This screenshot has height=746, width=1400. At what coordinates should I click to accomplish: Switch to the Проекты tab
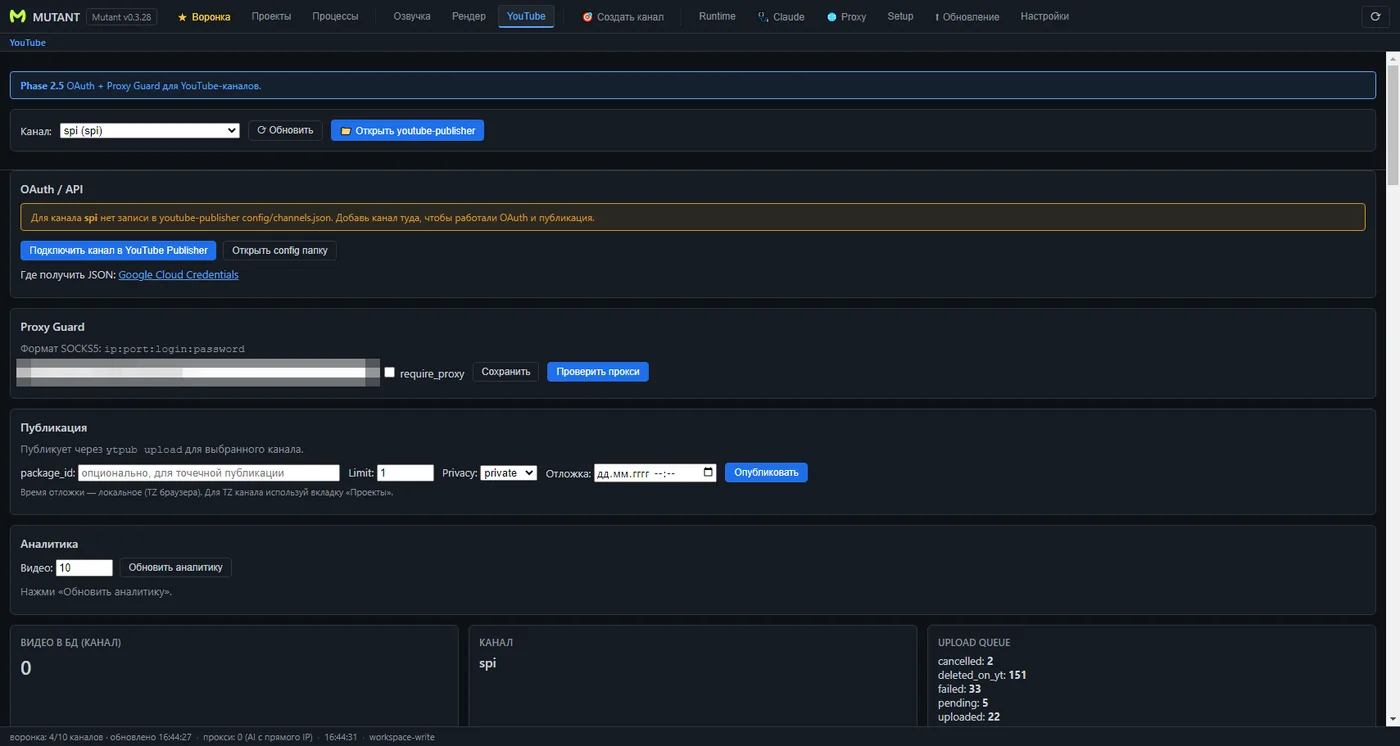[x=272, y=17]
